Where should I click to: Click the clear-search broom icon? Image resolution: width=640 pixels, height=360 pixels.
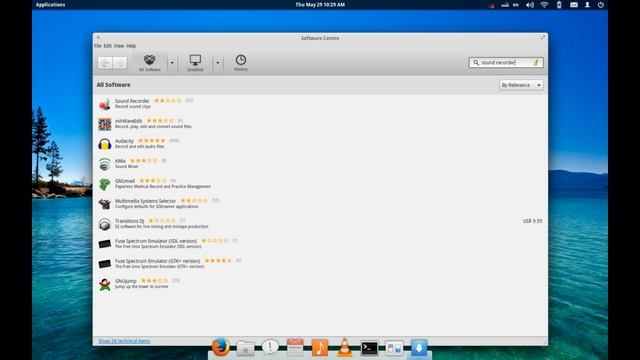click(x=536, y=62)
